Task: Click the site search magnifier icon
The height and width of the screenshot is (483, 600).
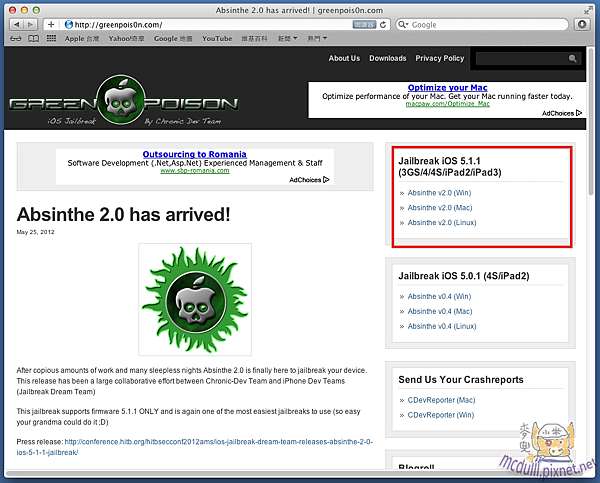Action: pyautogui.click(x=573, y=59)
